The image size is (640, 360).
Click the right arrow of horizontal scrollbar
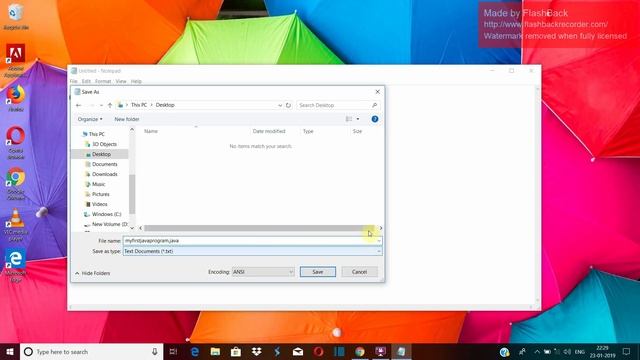click(380, 228)
